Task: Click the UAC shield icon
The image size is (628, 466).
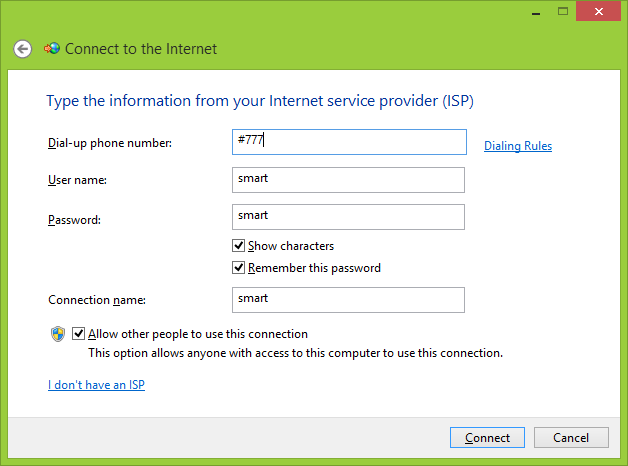Action: 58,334
